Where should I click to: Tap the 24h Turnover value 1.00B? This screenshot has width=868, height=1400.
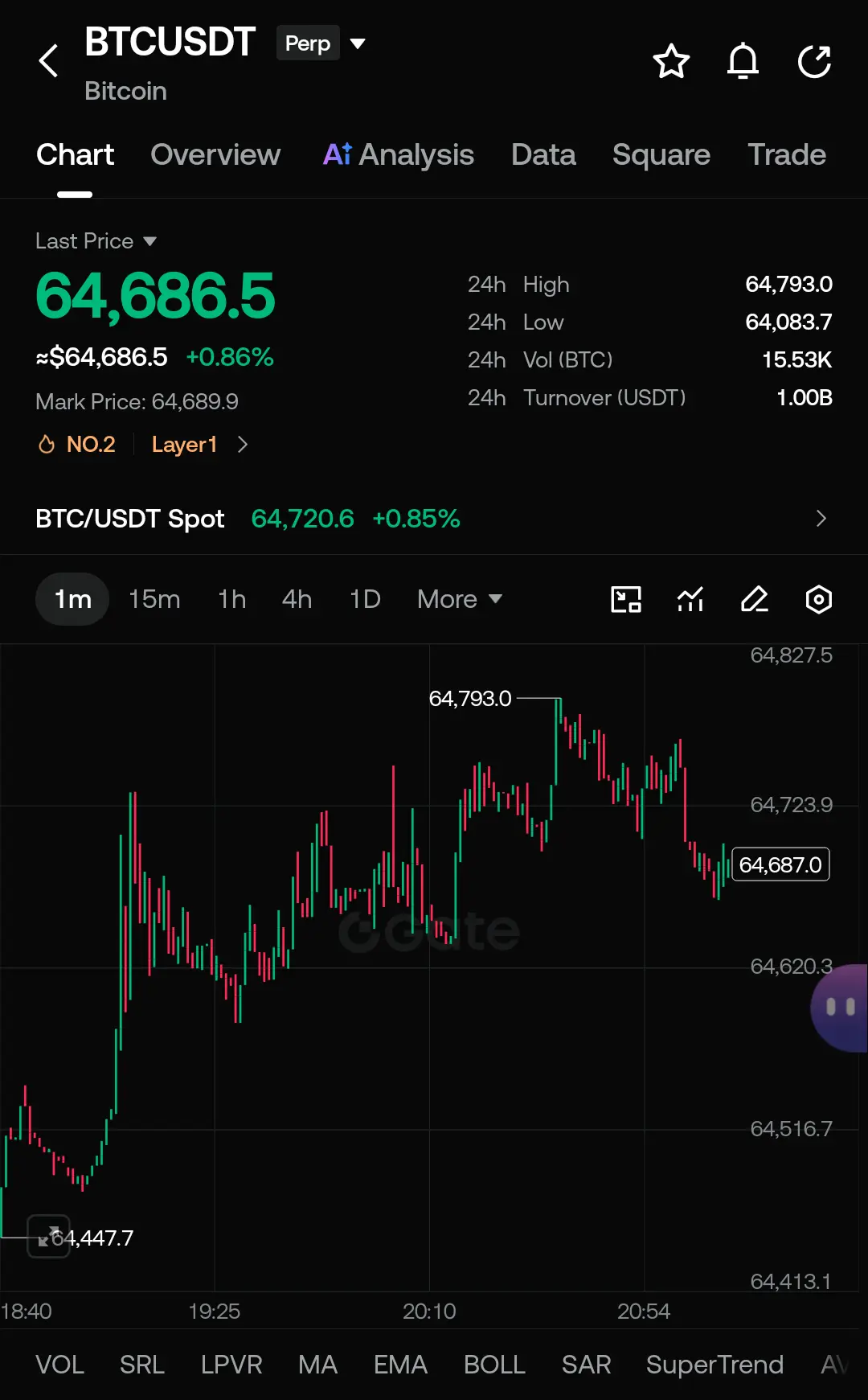point(804,397)
